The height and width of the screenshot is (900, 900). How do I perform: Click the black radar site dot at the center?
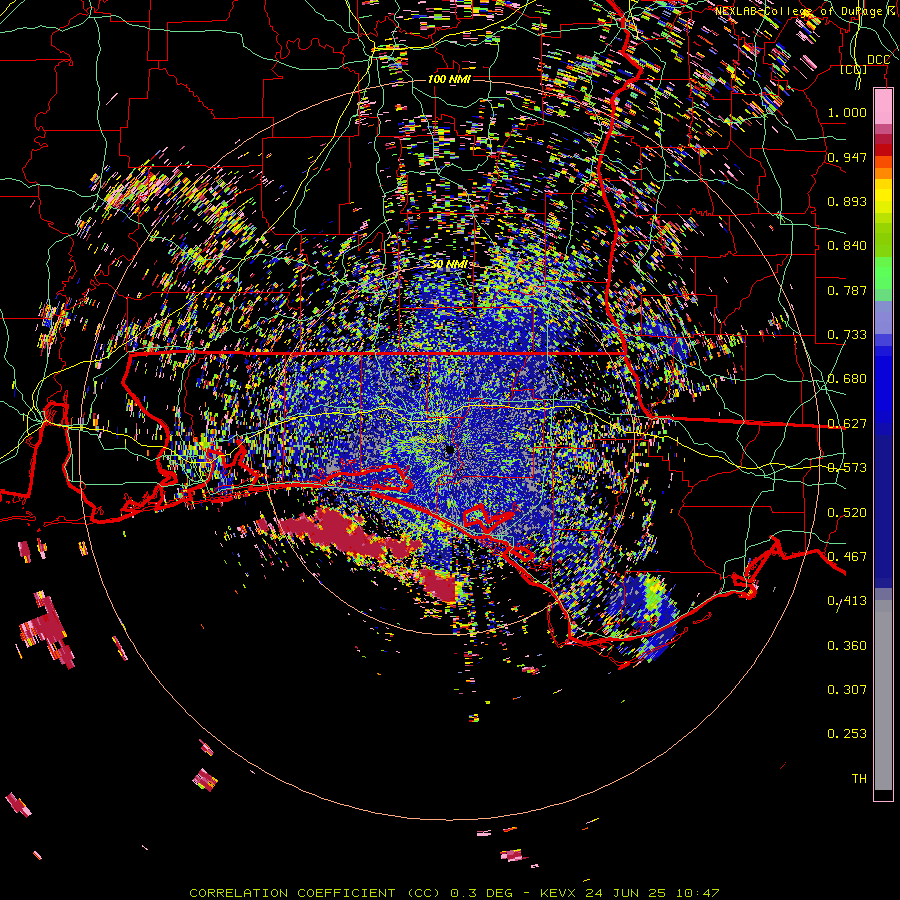(x=450, y=451)
